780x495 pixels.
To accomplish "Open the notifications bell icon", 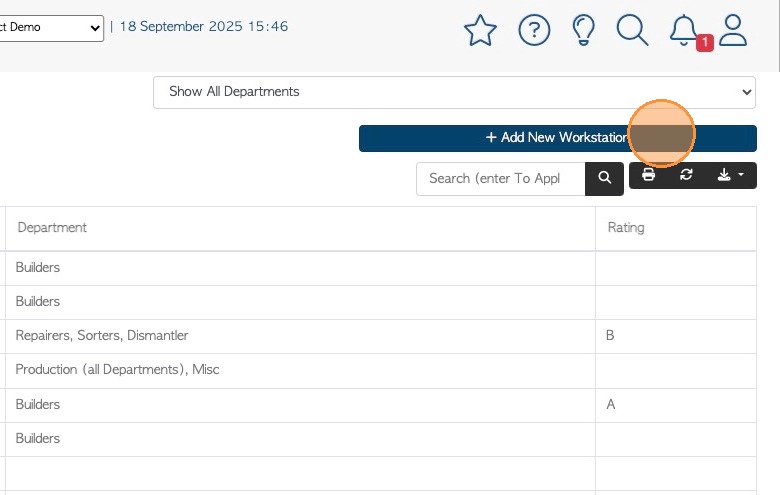I will 684,31.
